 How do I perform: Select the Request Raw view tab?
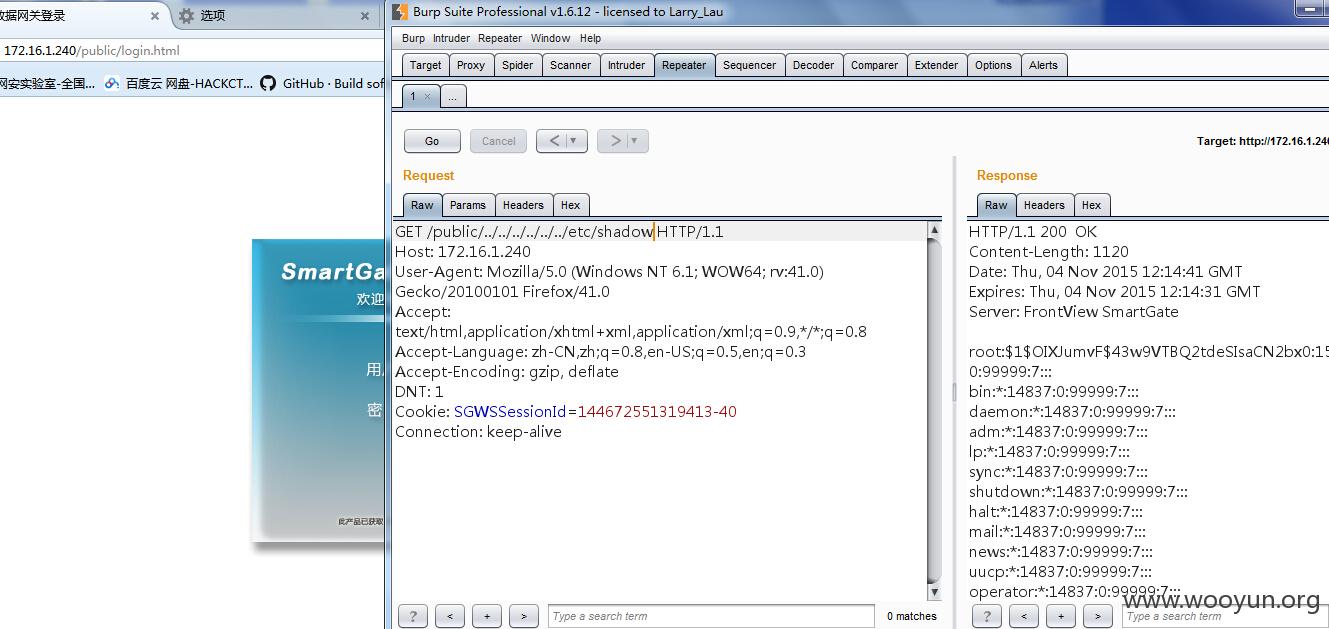coord(422,205)
